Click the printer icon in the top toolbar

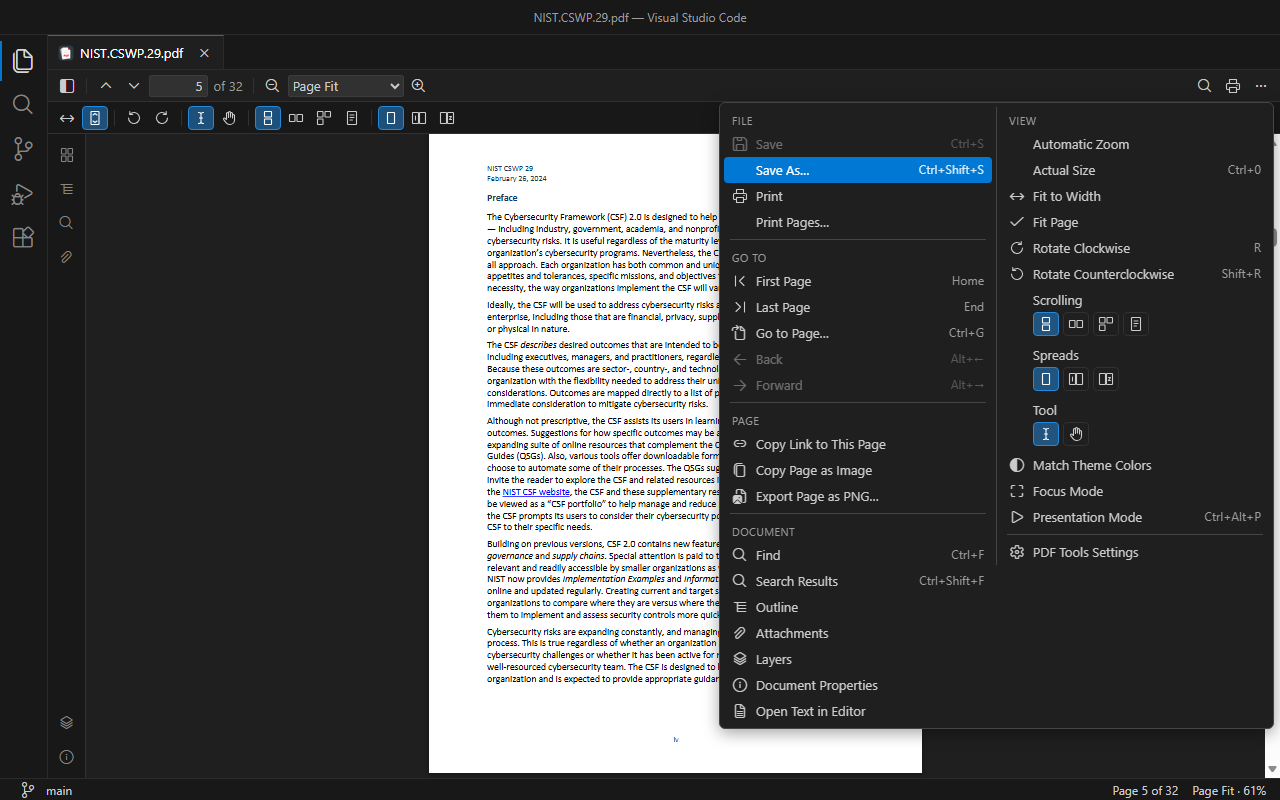1233,86
